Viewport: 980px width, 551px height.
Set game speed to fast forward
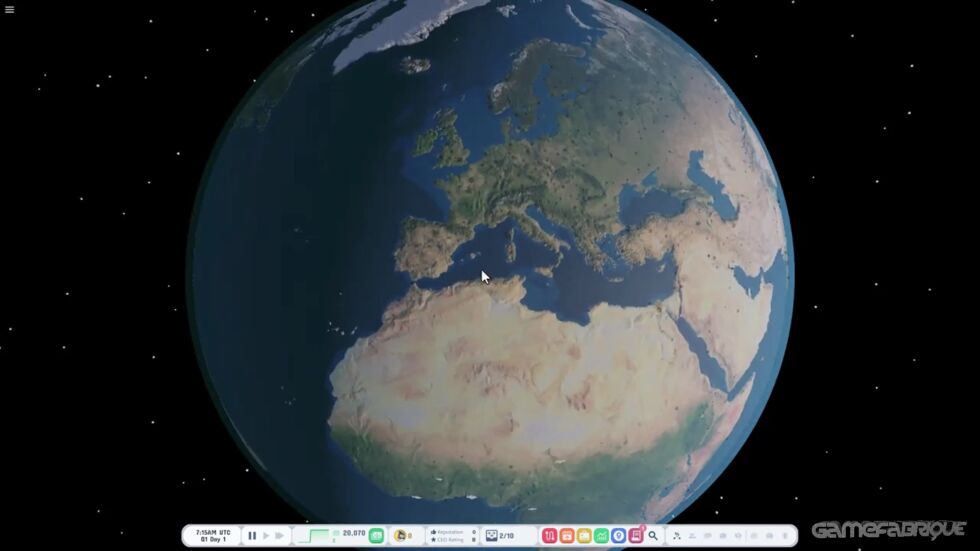(279, 536)
